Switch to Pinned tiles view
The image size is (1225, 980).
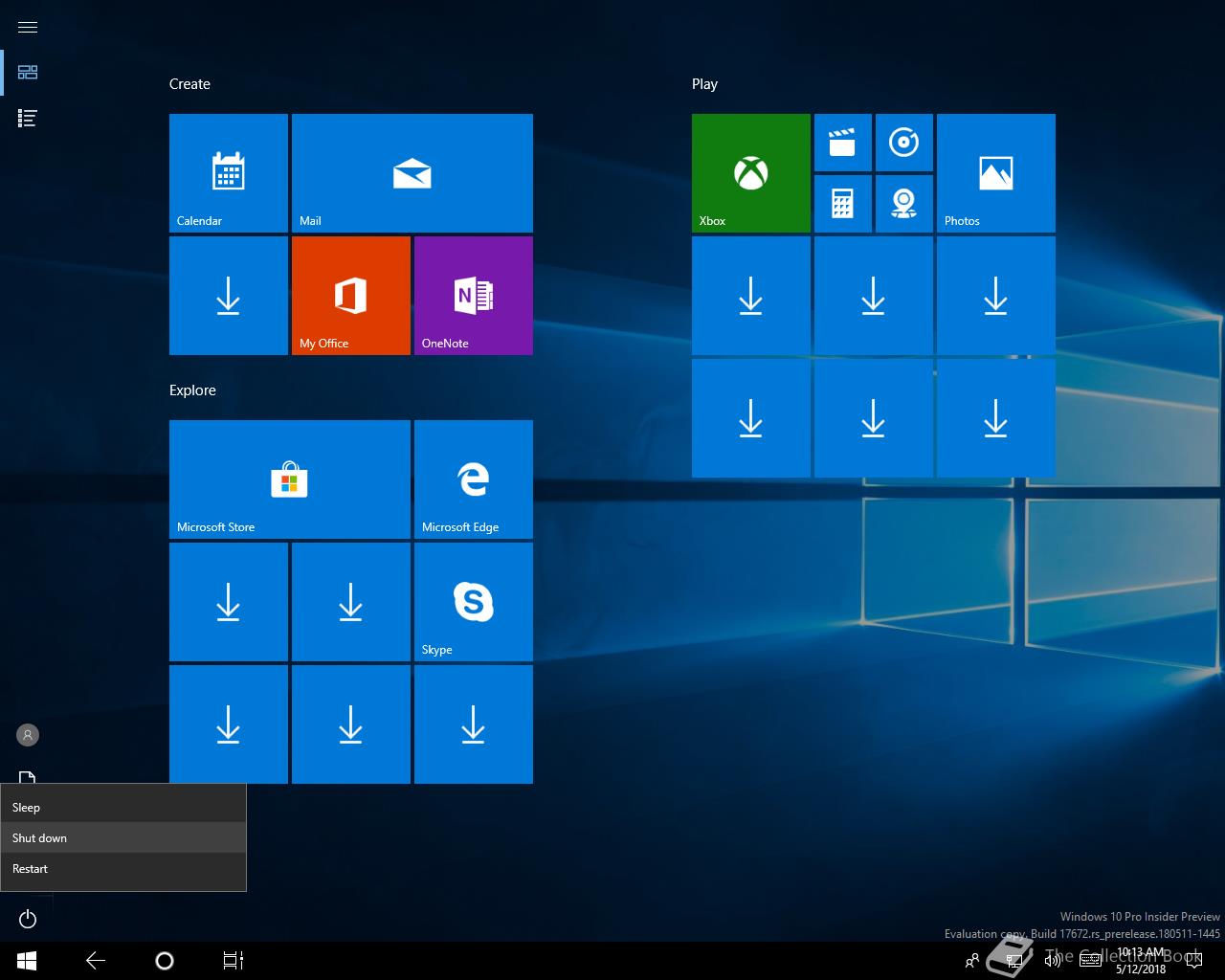(x=28, y=73)
